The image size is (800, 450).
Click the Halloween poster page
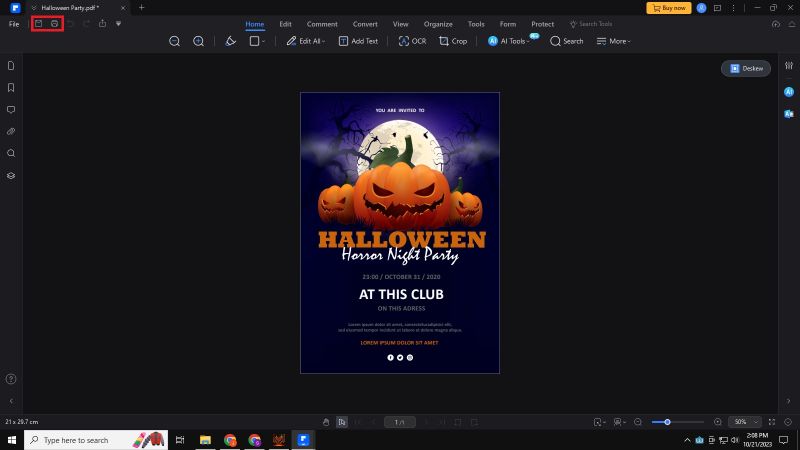pos(400,233)
